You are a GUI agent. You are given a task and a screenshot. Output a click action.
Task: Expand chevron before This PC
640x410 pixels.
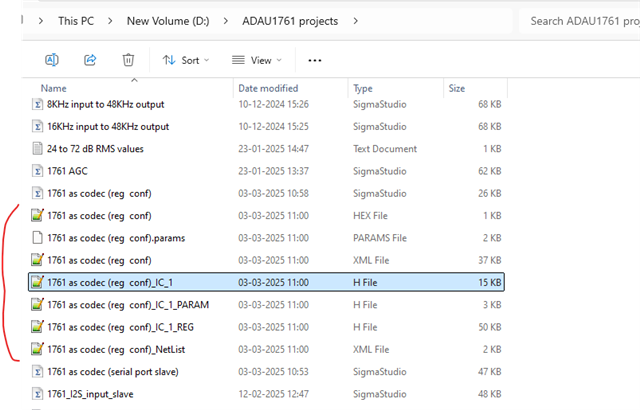[x=40, y=21]
